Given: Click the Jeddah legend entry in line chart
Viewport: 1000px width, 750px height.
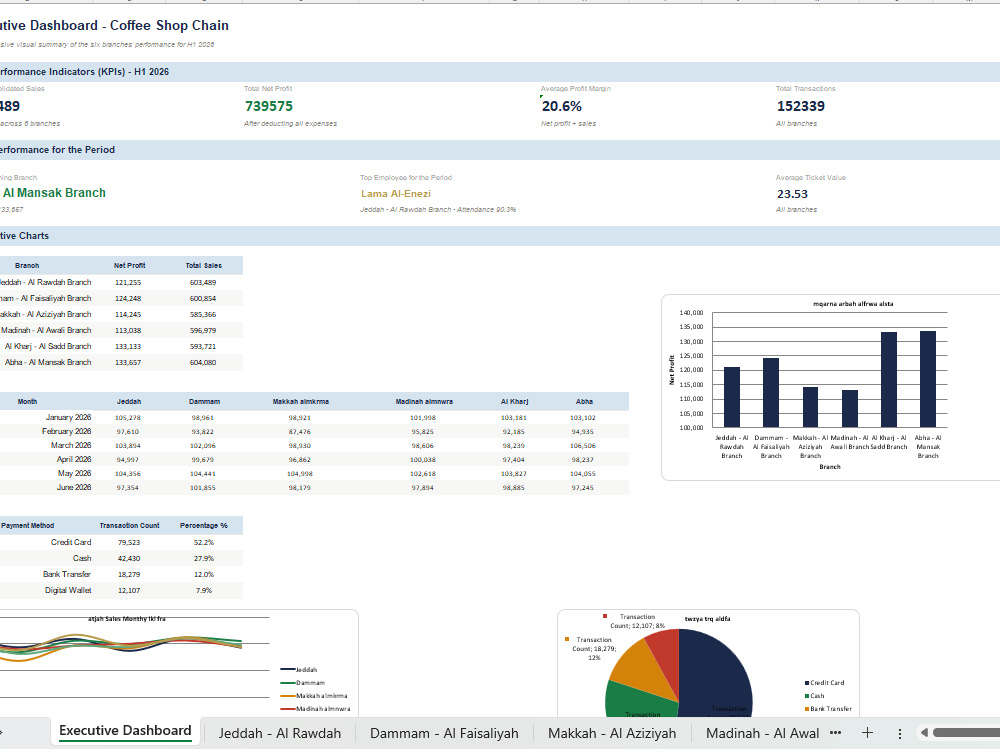Looking at the screenshot, I should 298,670.
